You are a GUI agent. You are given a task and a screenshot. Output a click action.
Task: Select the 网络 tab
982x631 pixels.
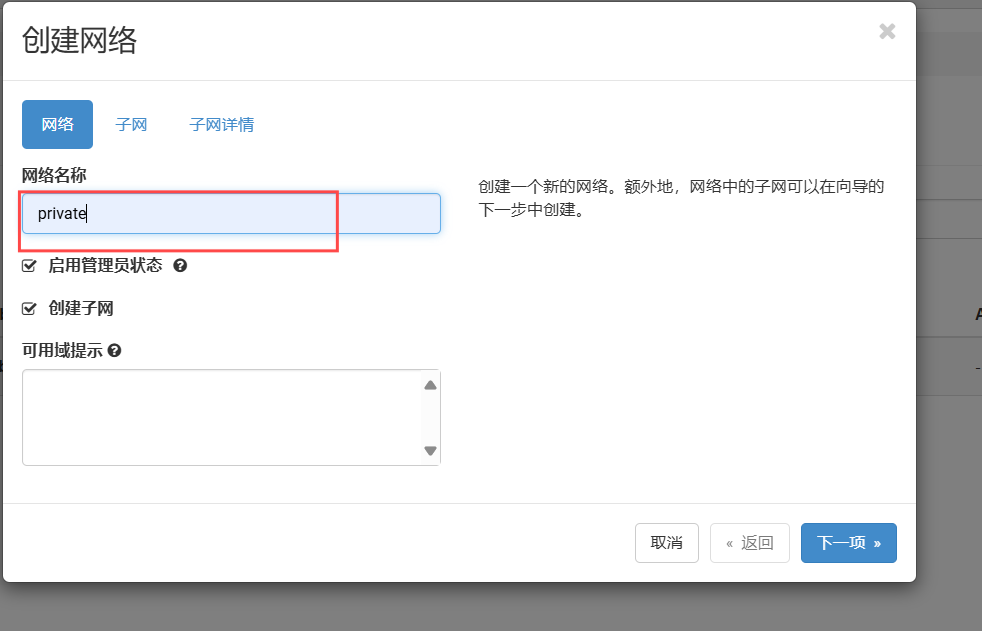pyautogui.click(x=57, y=125)
